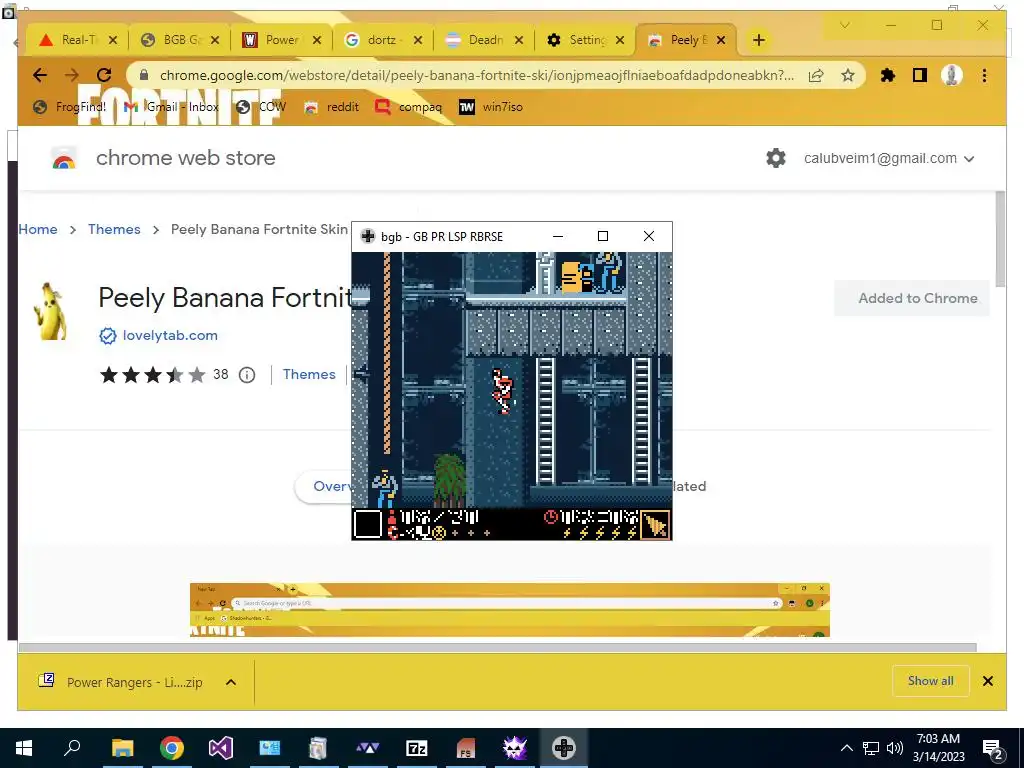The width and height of the screenshot is (1024, 768).
Task: Open the reddit bookmark
Action: pos(332,107)
